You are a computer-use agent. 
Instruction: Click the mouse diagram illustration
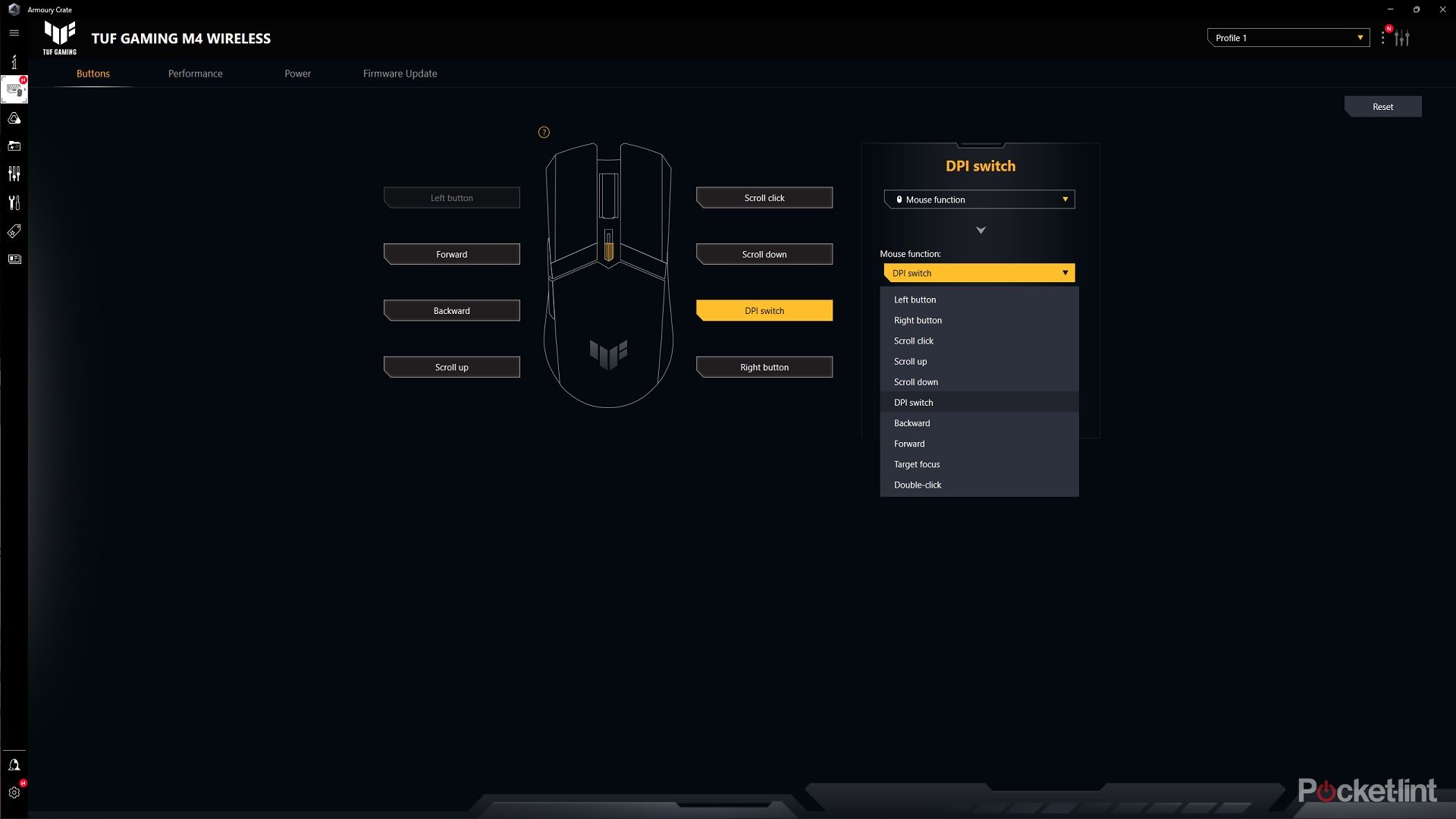pos(608,275)
